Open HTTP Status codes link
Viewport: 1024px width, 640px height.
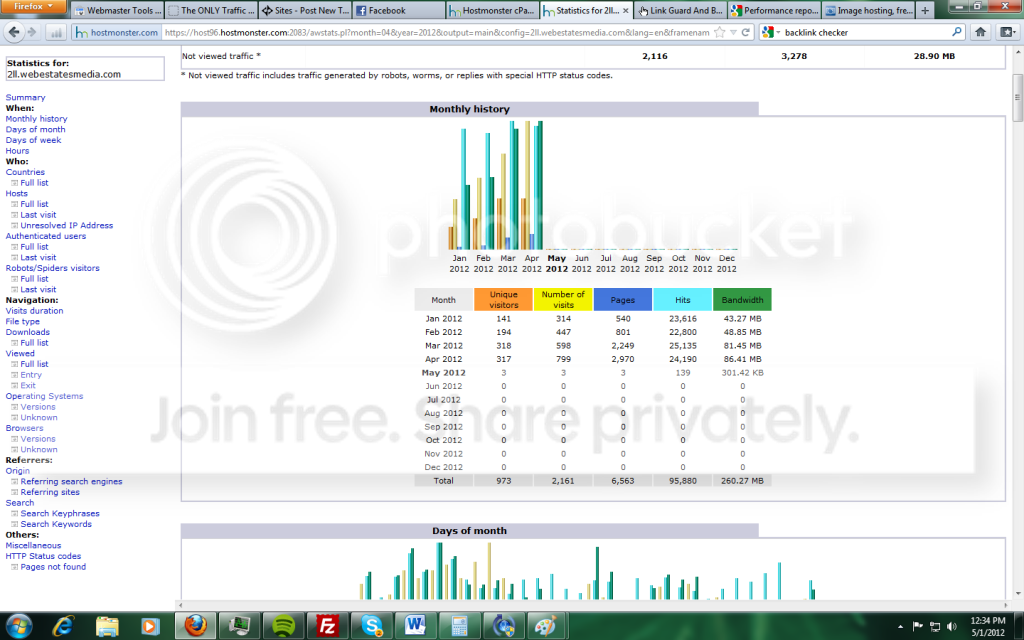coord(44,556)
